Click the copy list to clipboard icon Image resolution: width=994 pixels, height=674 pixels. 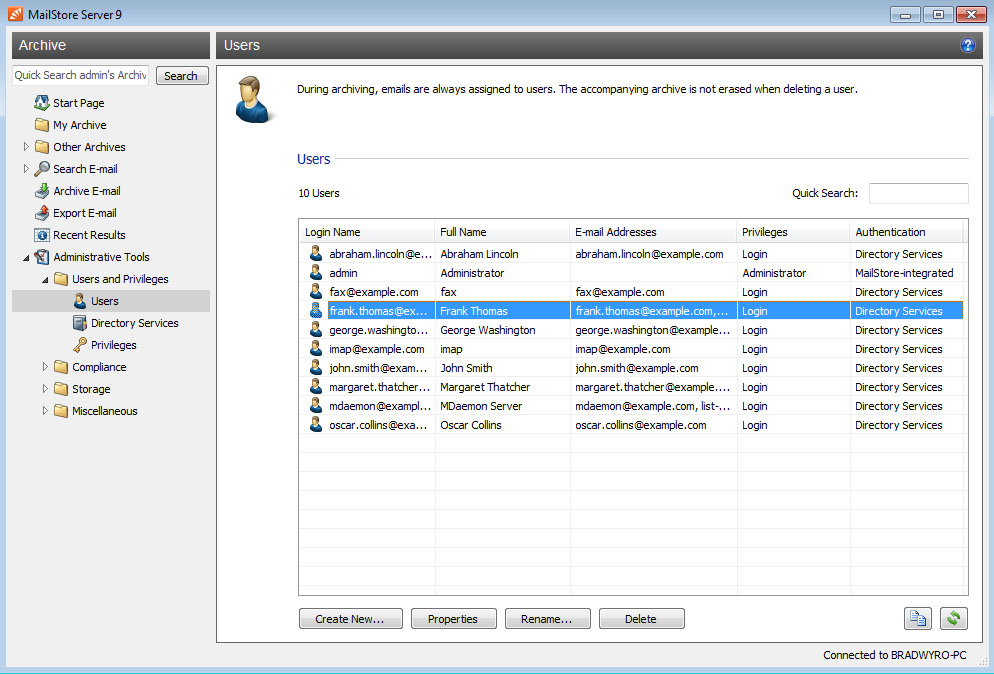(x=918, y=618)
